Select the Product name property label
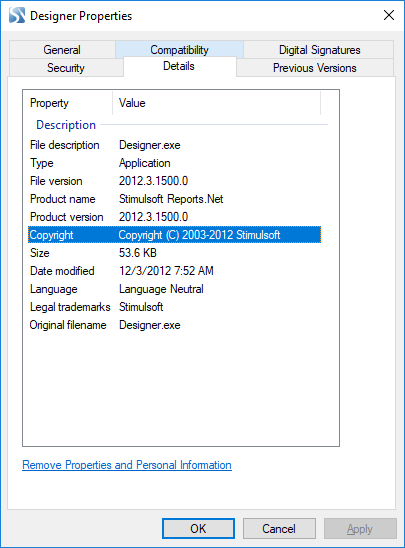405x548 pixels. pyautogui.click(x=63, y=199)
